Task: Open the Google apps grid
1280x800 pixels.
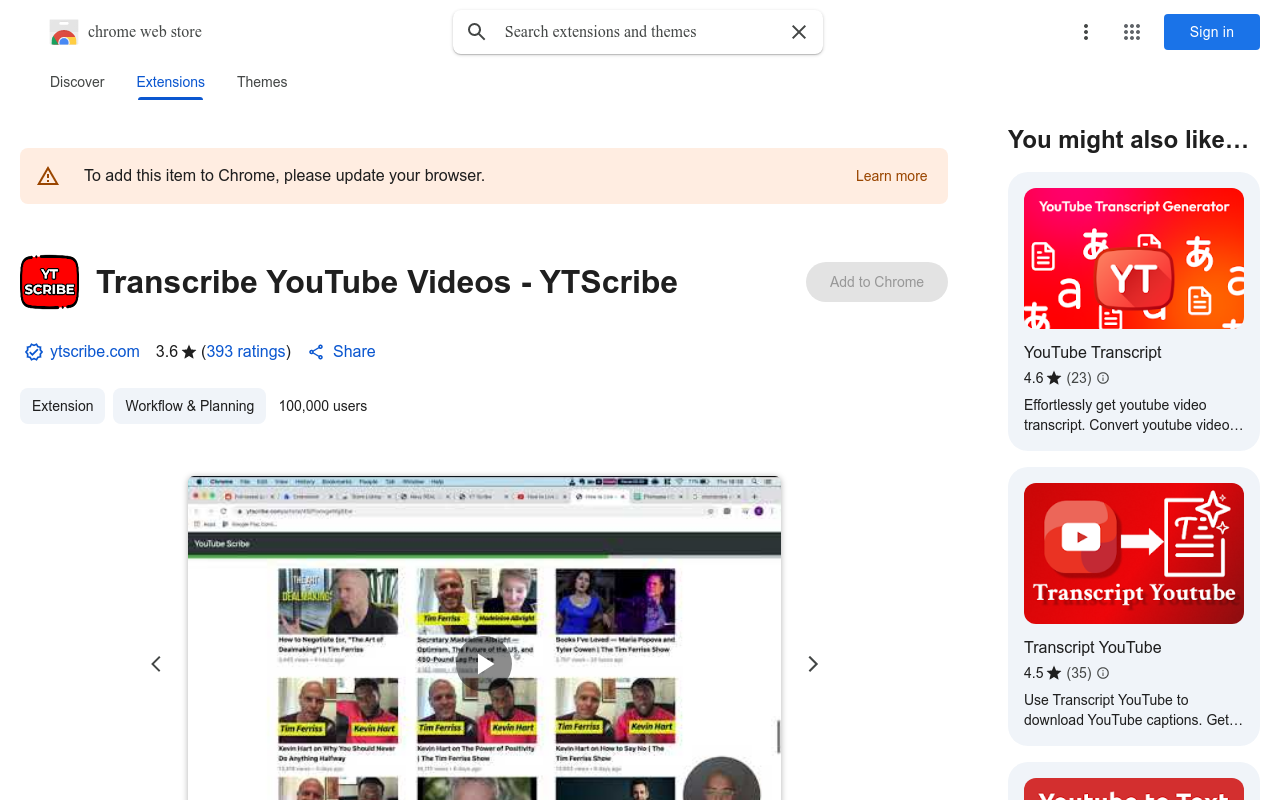Action: (x=1132, y=32)
